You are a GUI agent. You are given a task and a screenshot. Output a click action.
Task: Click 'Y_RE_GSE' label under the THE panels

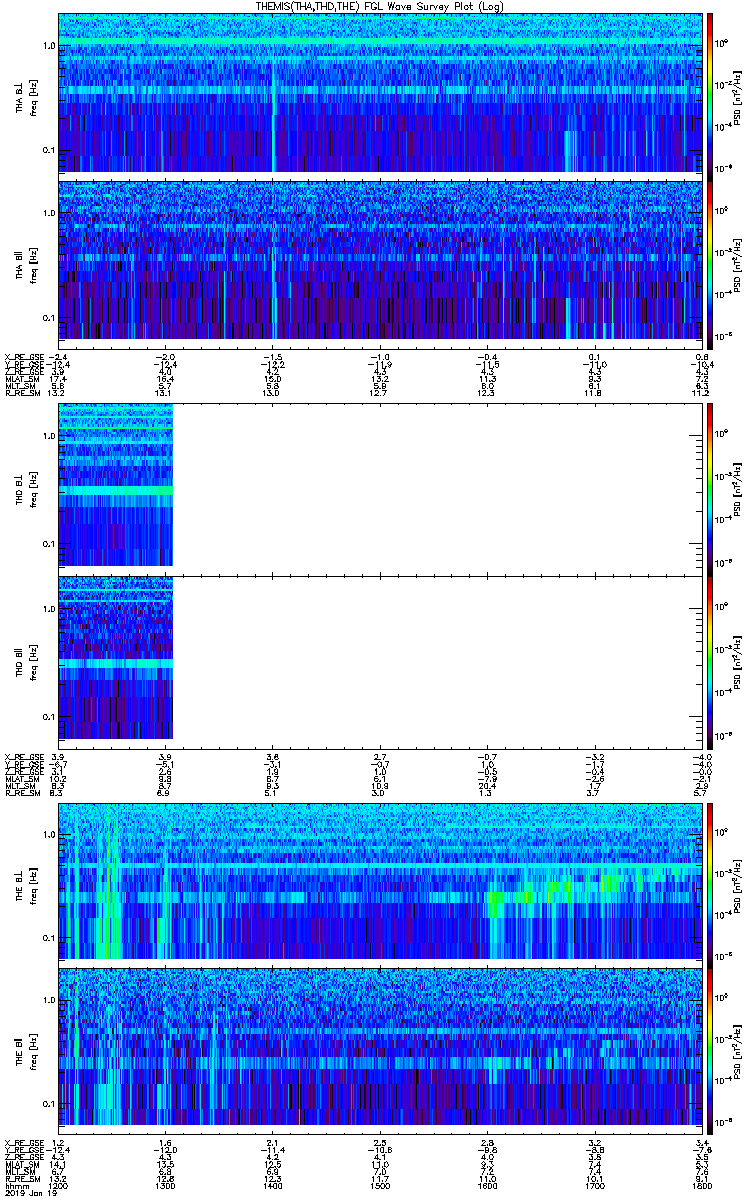(x=24, y=1150)
